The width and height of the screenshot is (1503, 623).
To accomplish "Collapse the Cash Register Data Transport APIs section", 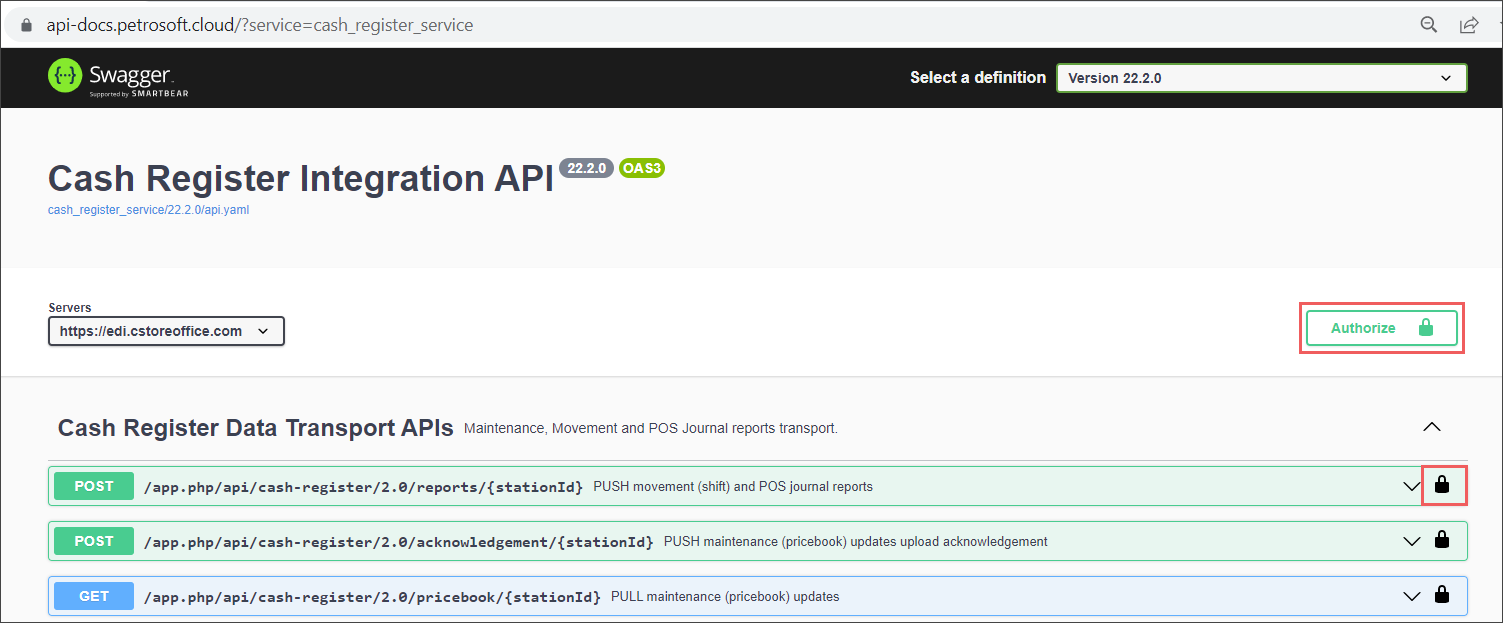I will pos(1431,426).
